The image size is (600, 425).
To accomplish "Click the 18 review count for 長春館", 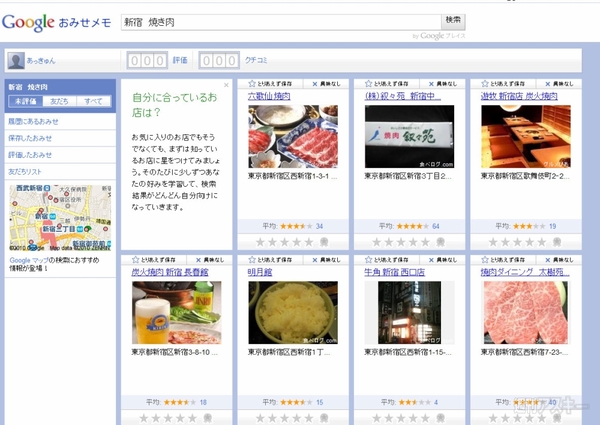I will (203, 402).
